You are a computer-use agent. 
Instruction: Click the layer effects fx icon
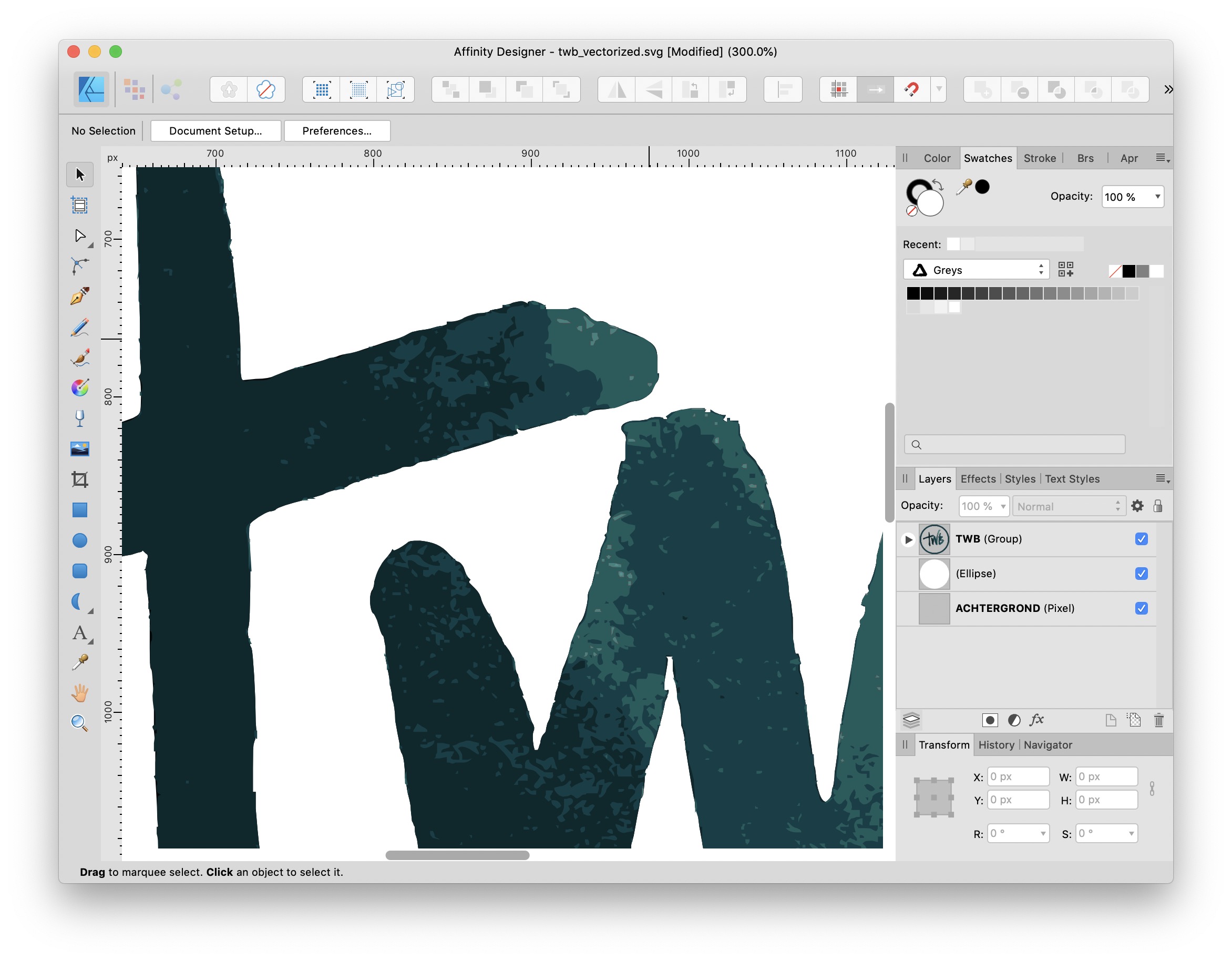click(x=1036, y=720)
